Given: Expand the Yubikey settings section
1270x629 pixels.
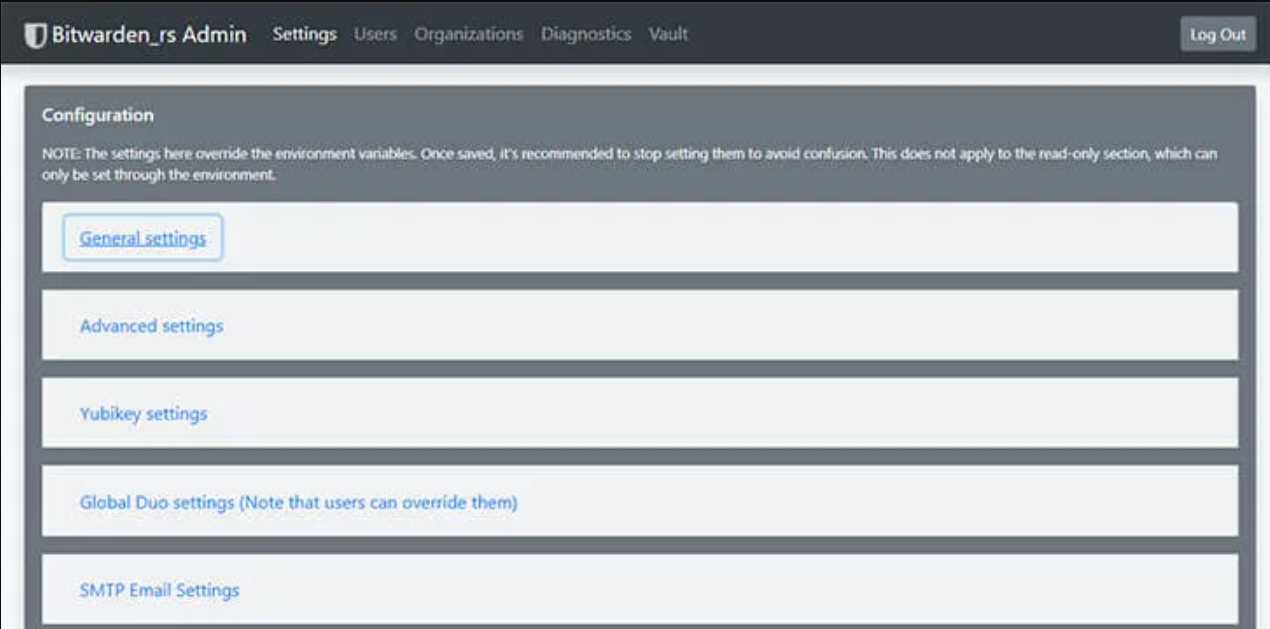Looking at the screenshot, I should click(144, 413).
